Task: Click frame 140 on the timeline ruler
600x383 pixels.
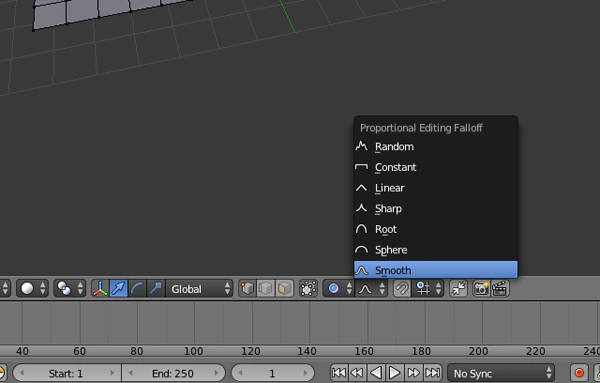Action: [307, 351]
